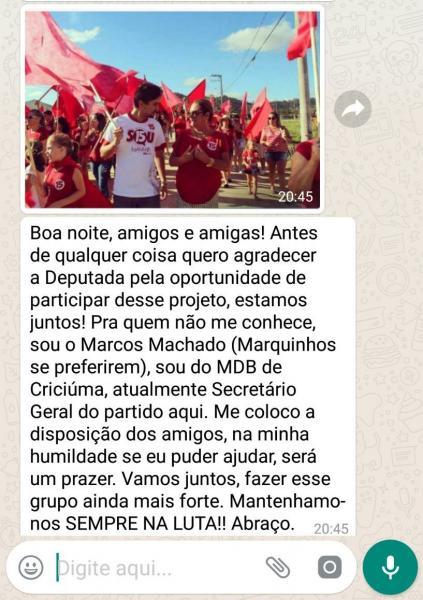The width and height of the screenshot is (423, 600).
Task: Click the 20:45 timestamp under the text message
Action: coord(331,529)
